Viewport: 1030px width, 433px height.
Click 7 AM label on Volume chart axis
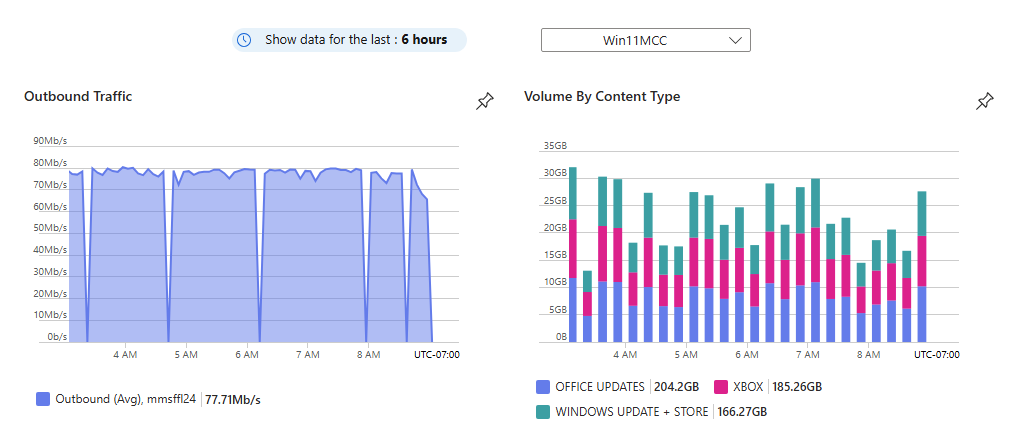point(807,354)
